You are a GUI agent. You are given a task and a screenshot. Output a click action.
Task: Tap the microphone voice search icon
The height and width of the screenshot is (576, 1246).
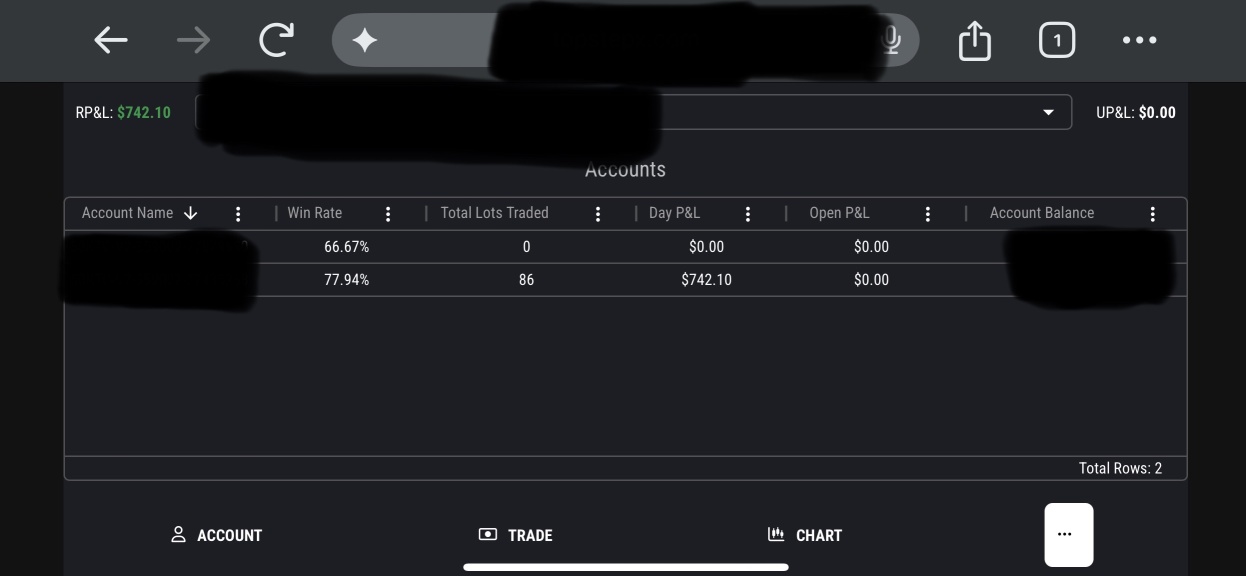click(x=891, y=40)
